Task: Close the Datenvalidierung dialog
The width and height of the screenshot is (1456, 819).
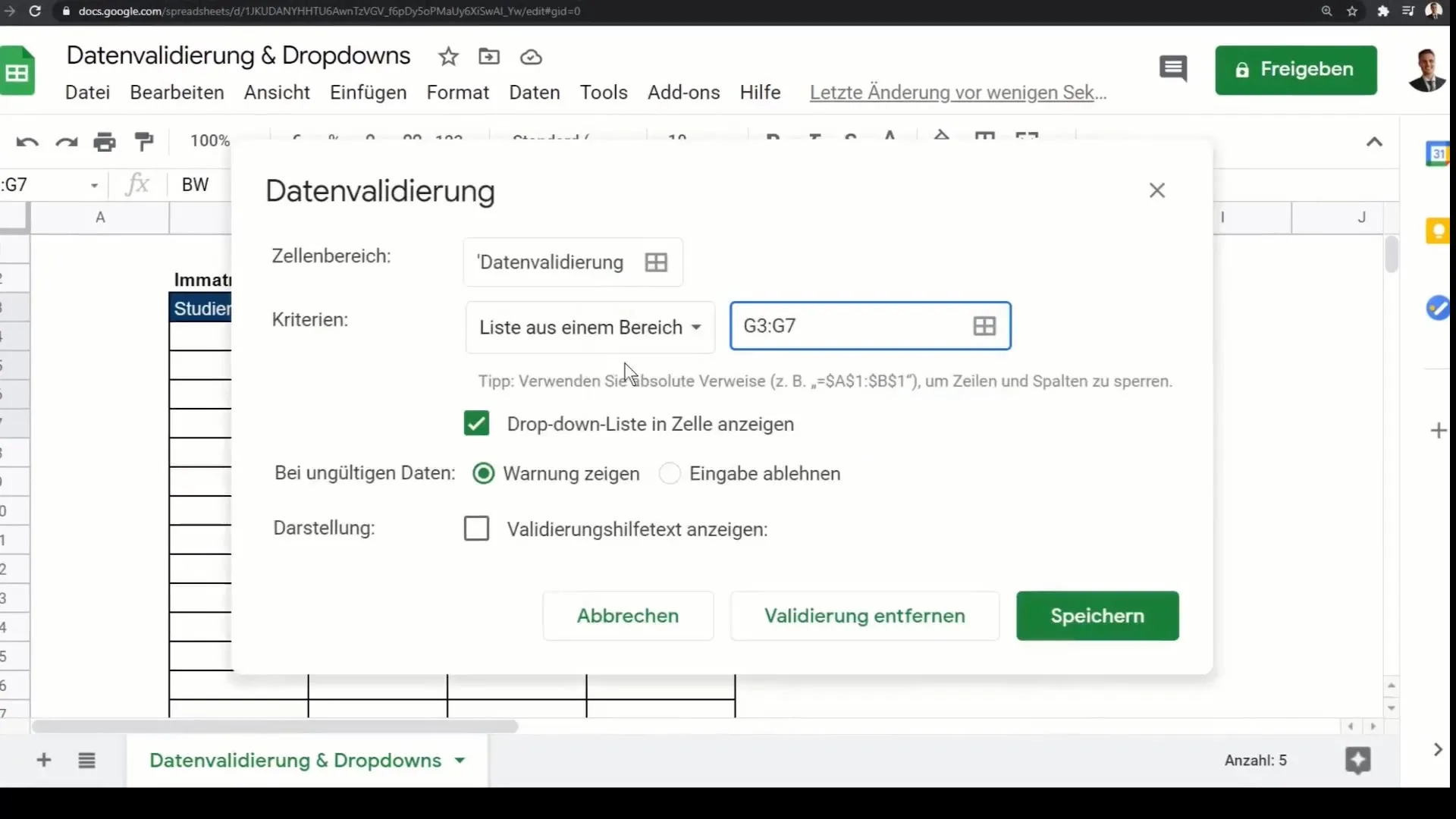Action: pyautogui.click(x=1156, y=190)
